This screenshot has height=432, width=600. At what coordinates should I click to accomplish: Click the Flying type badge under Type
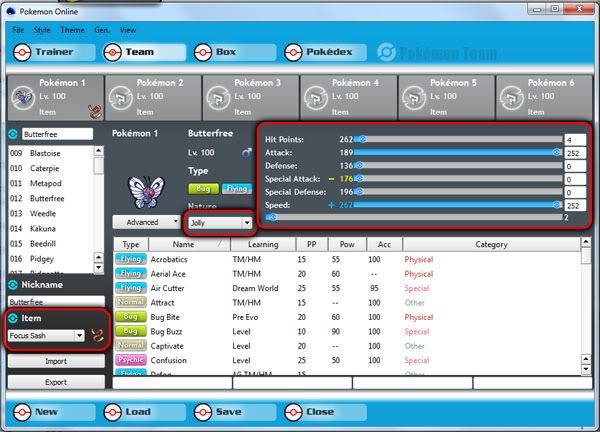click(x=237, y=189)
